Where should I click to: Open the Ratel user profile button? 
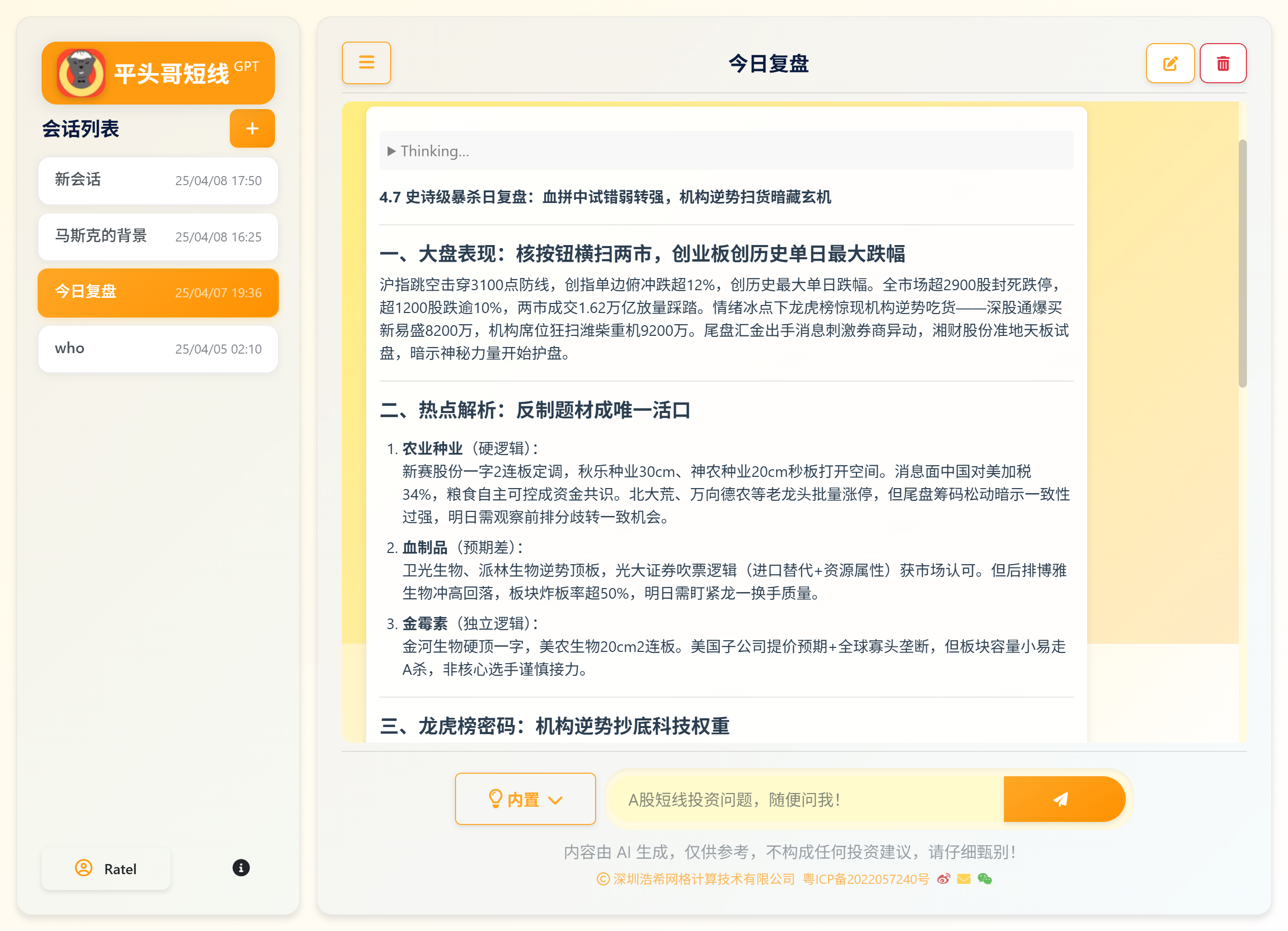click(x=106, y=869)
